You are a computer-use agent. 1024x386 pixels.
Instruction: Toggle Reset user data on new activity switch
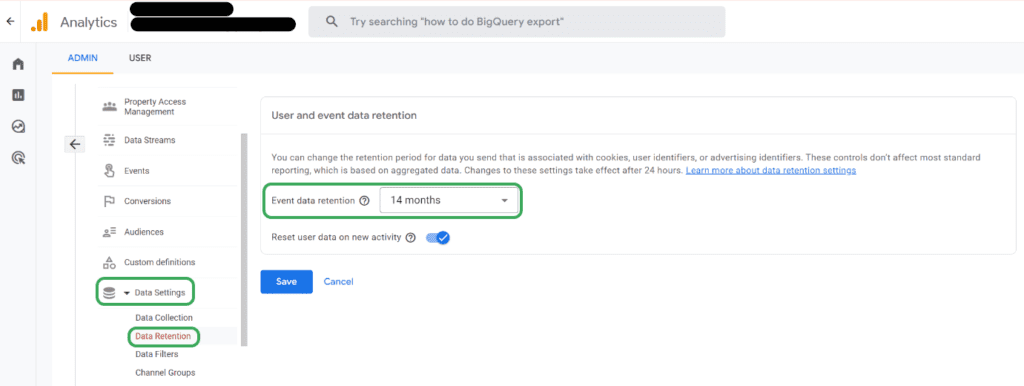tap(438, 238)
